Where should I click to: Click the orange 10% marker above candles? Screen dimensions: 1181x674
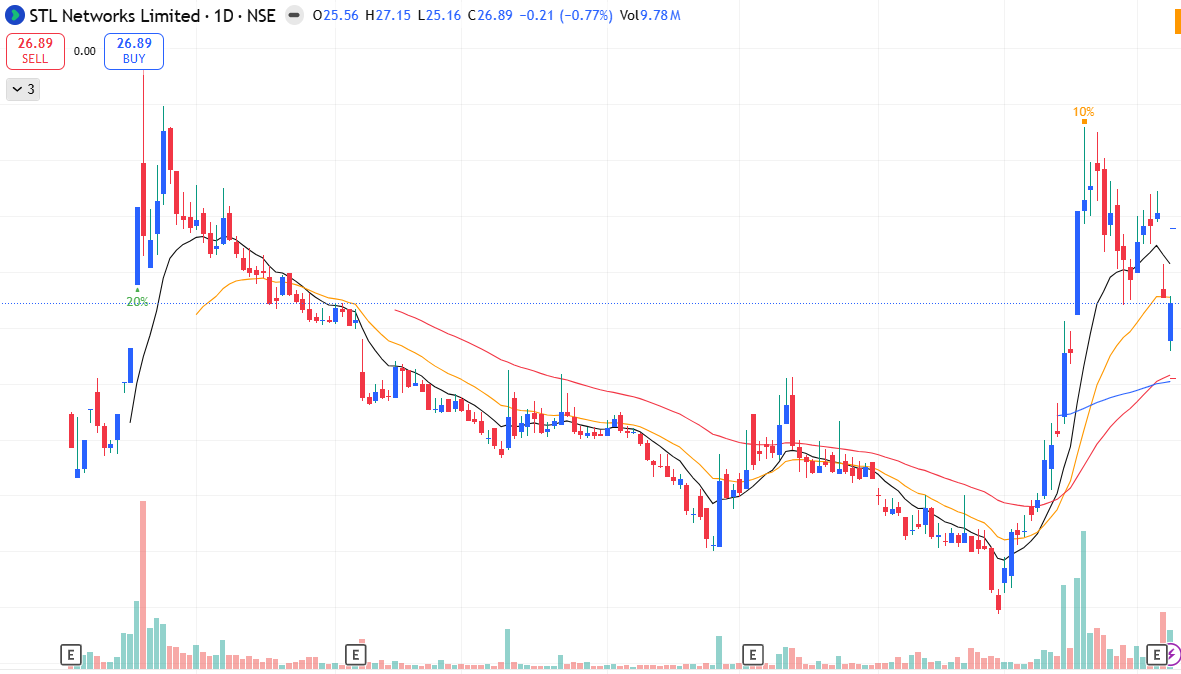point(1083,114)
